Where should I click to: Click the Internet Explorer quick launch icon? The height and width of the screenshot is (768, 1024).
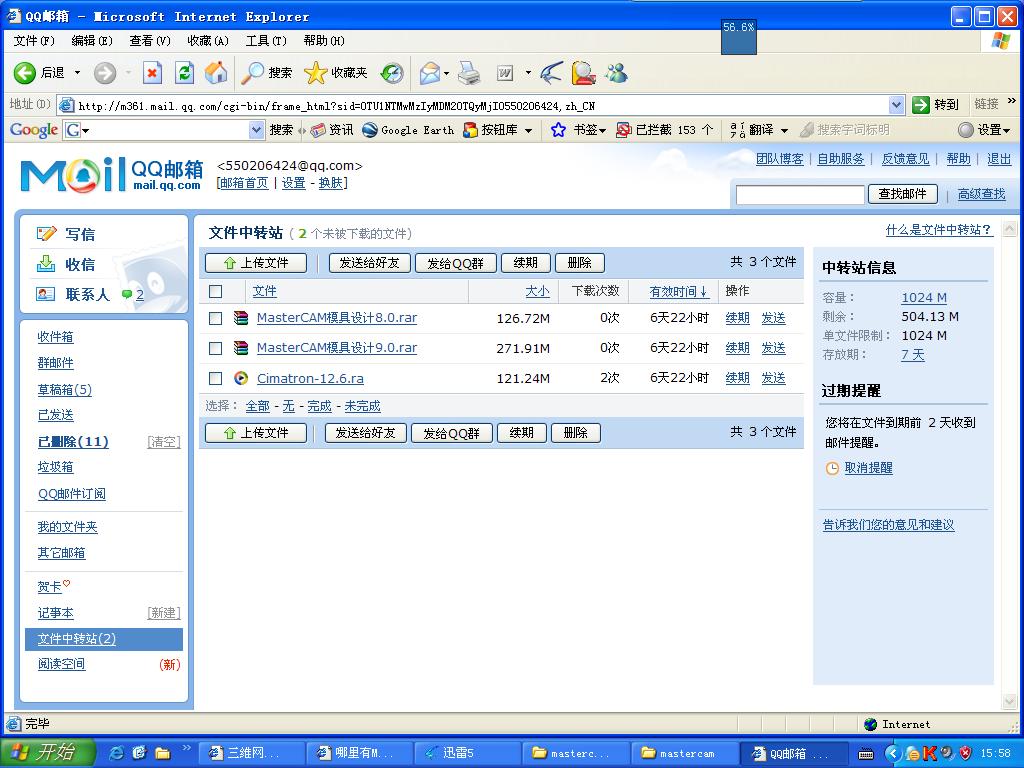[118, 753]
